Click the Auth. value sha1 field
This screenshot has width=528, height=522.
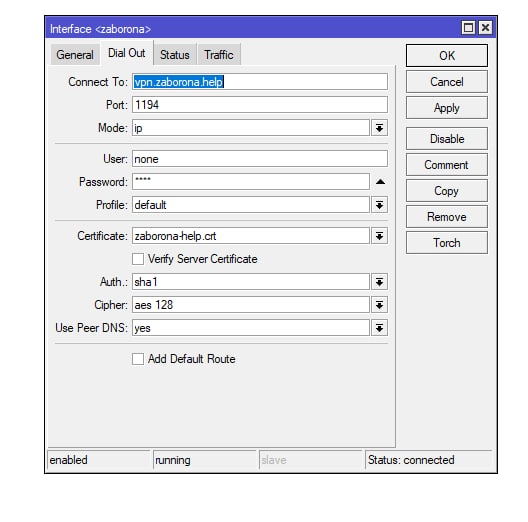(251, 282)
